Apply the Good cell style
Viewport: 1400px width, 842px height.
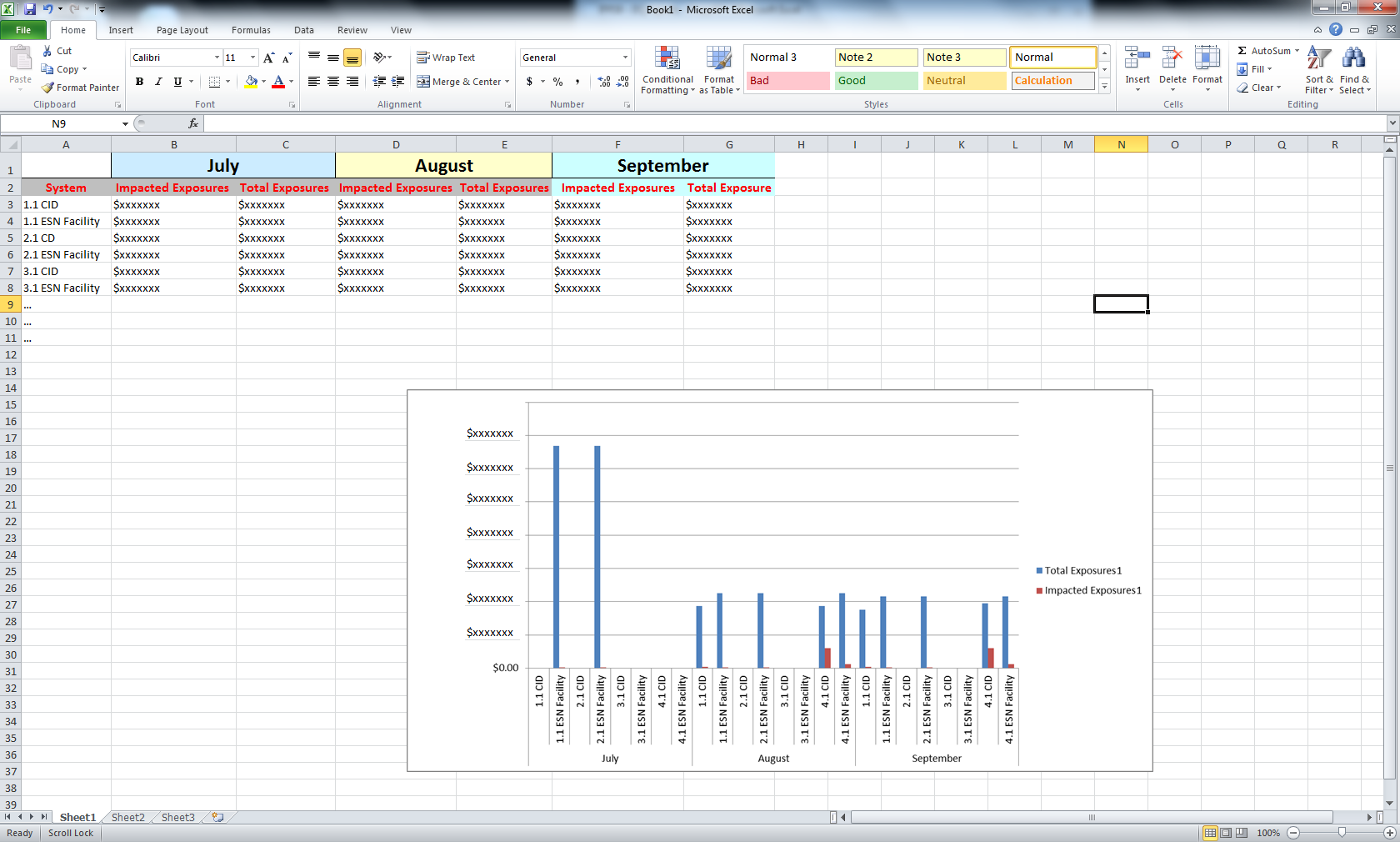(876, 81)
